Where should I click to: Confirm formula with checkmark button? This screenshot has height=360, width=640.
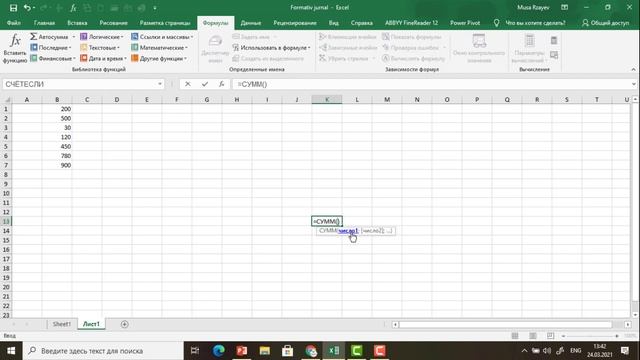204,84
